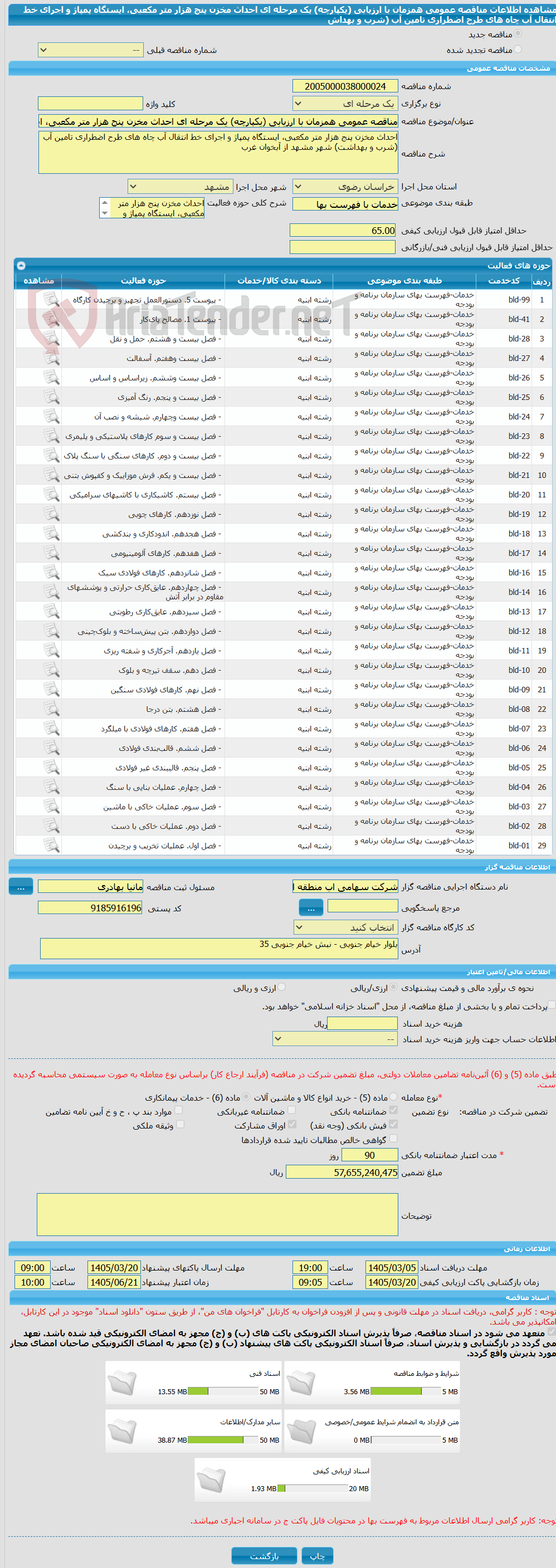Screen dimensions: 556x1568
Task: Open the اسناد ارزیابی کیفی folder
Action: [x=212, y=1479]
